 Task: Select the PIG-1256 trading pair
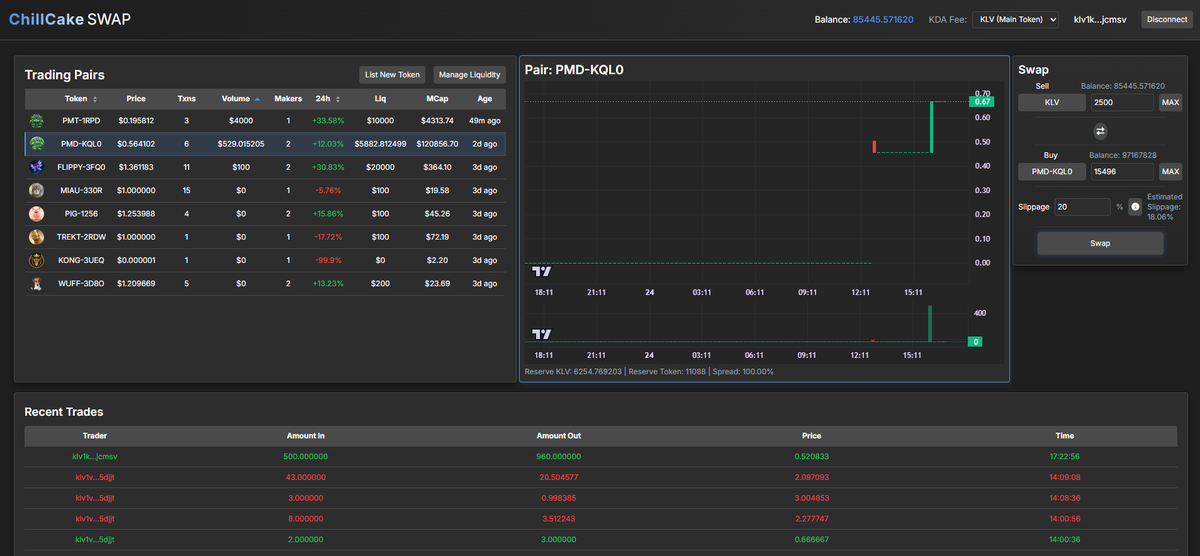coord(265,214)
